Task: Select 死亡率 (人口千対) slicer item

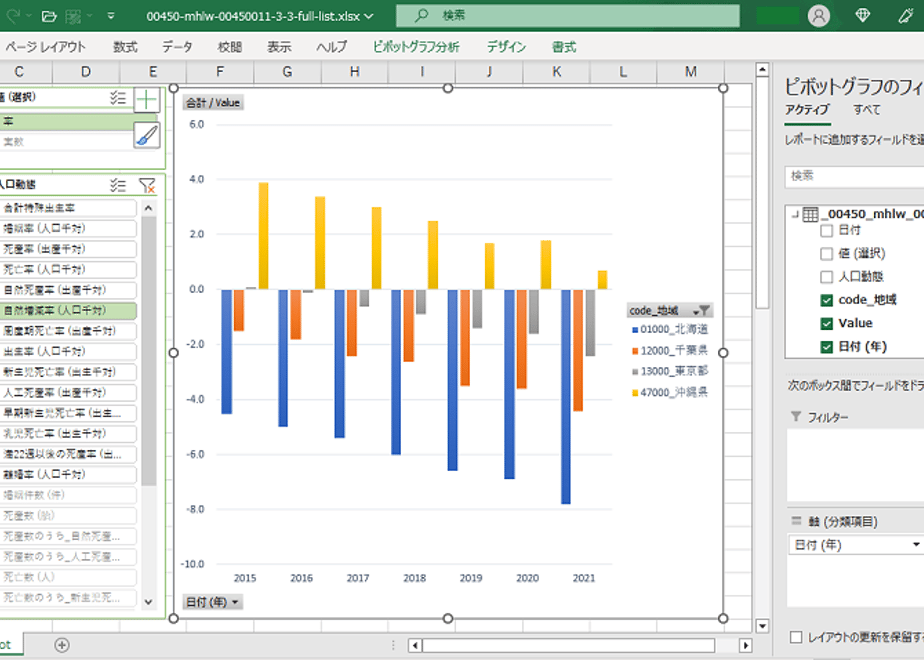Action: click(x=68, y=269)
